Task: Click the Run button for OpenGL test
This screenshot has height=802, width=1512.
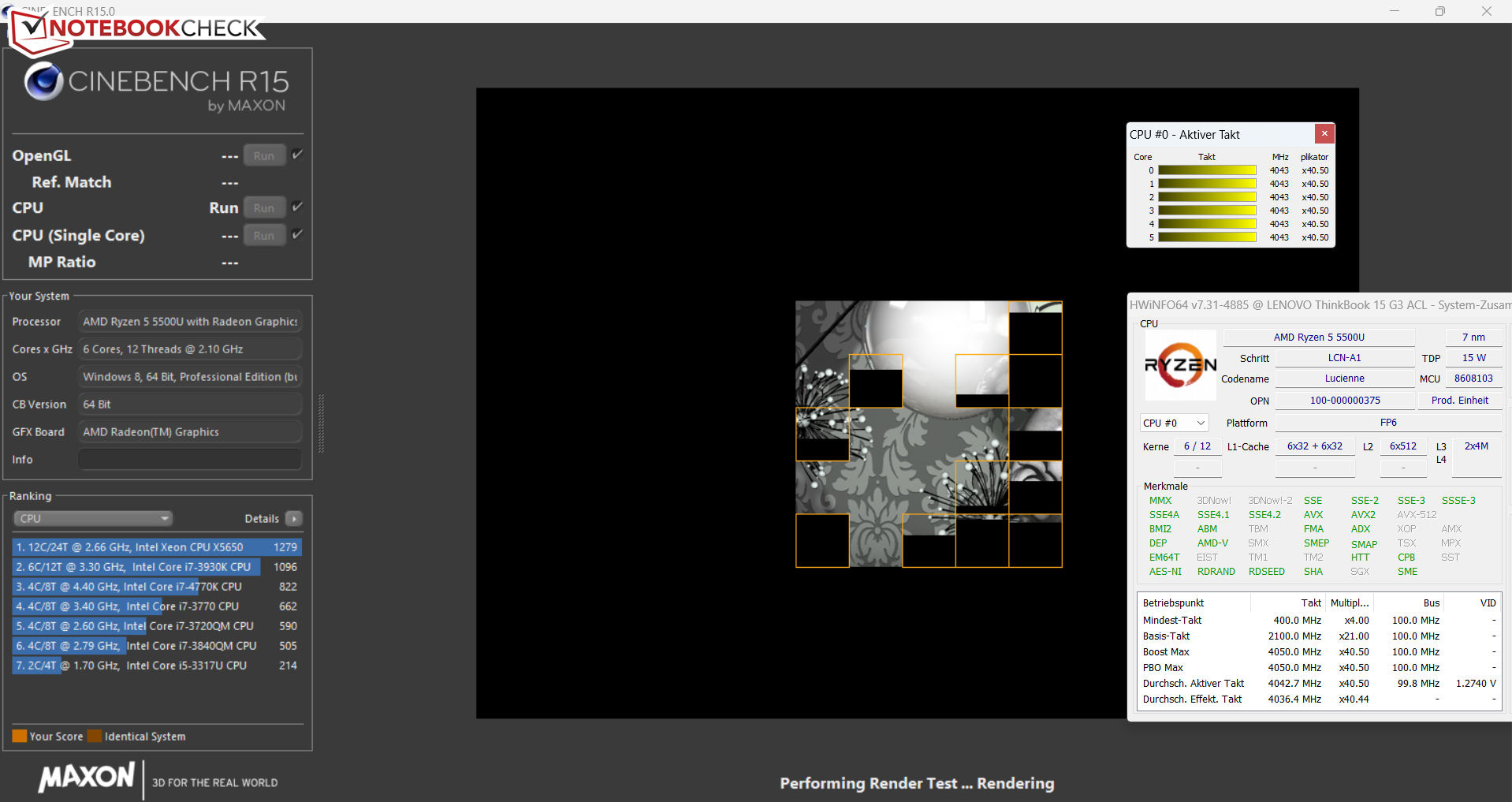Action: (264, 156)
